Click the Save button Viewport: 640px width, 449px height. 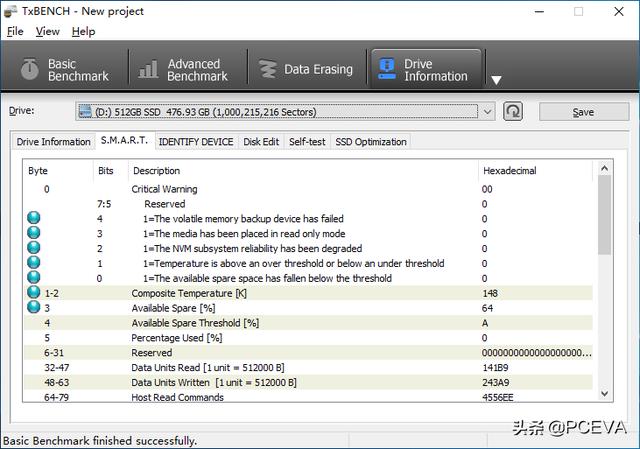584,112
